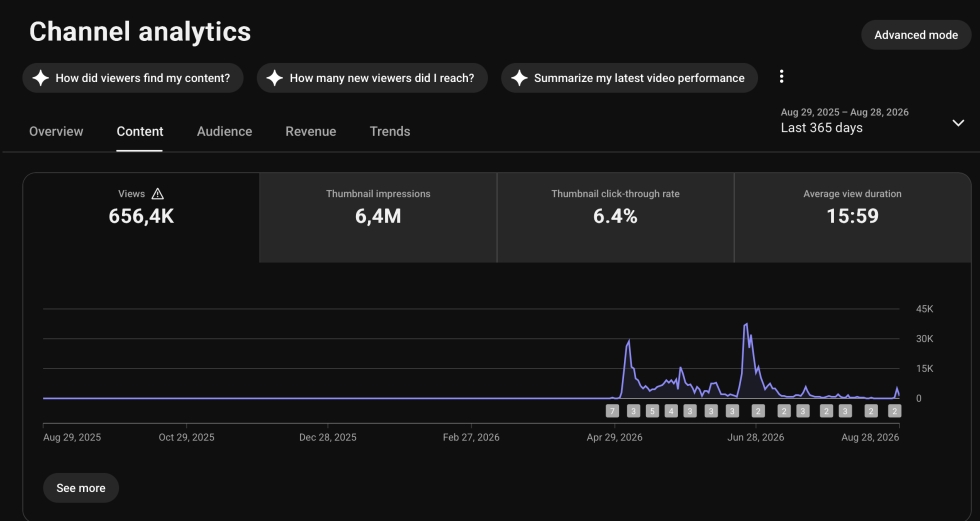980x521 pixels.
Task: Select the Average view duration card
Action: (x=852, y=217)
